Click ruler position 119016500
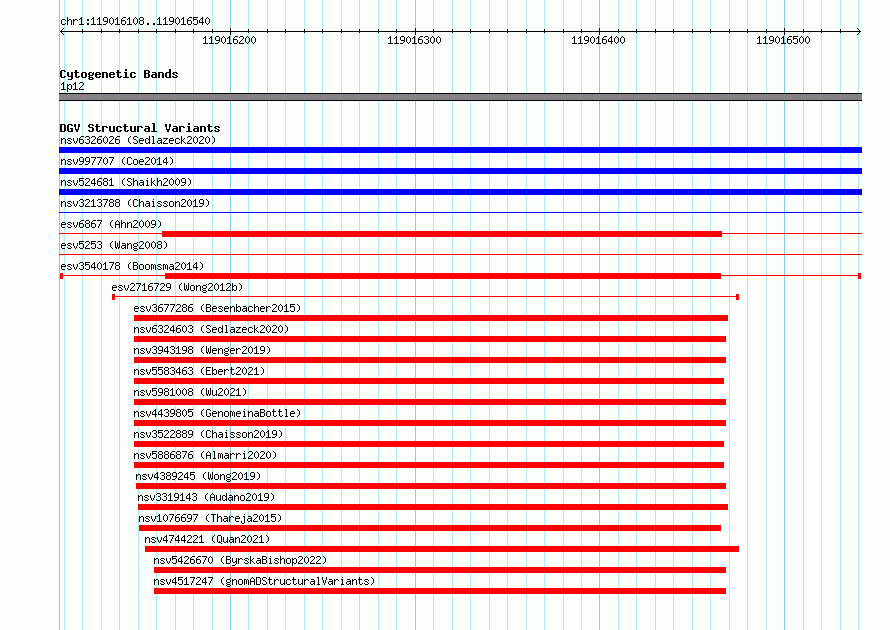Screen dimensions: 890x630 point(783,40)
